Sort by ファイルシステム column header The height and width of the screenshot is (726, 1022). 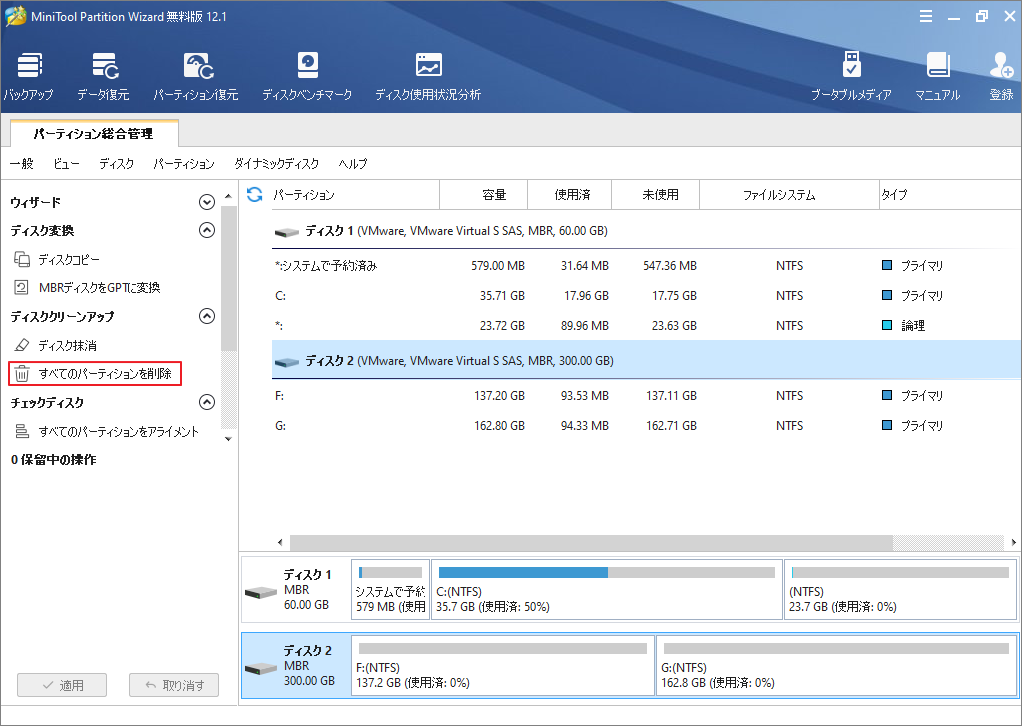click(789, 194)
